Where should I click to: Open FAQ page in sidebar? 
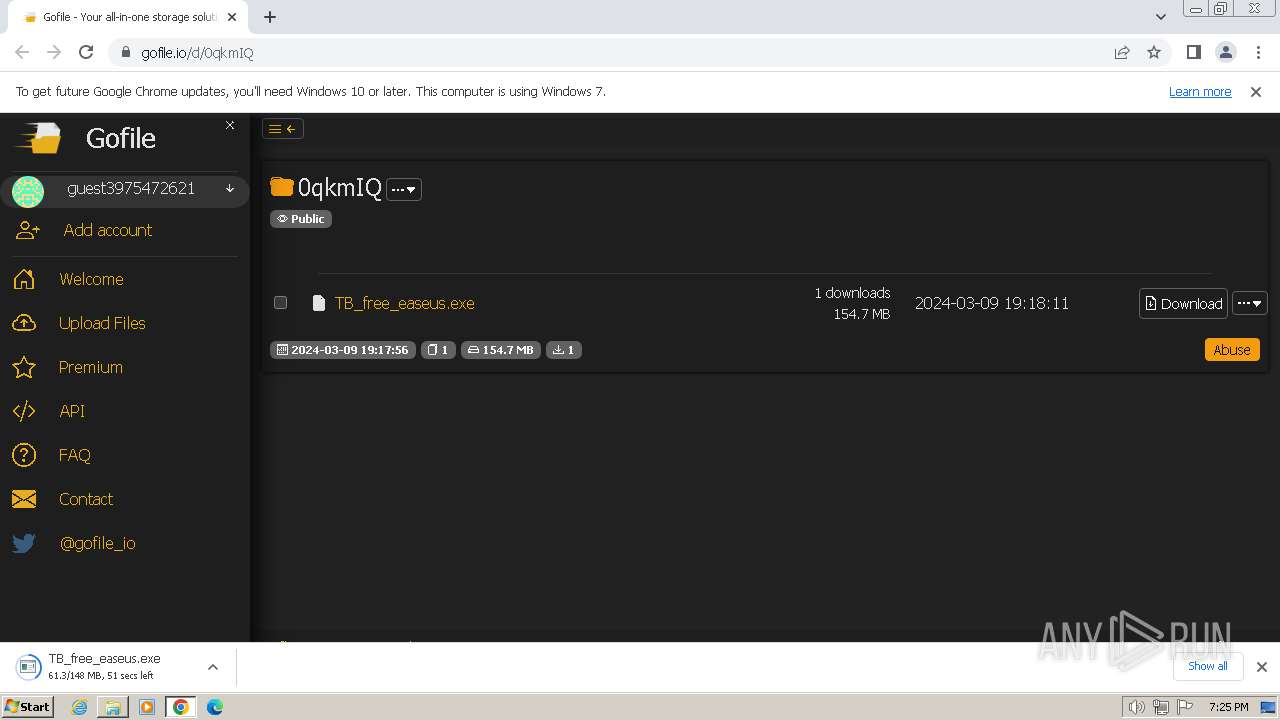coord(75,455)
